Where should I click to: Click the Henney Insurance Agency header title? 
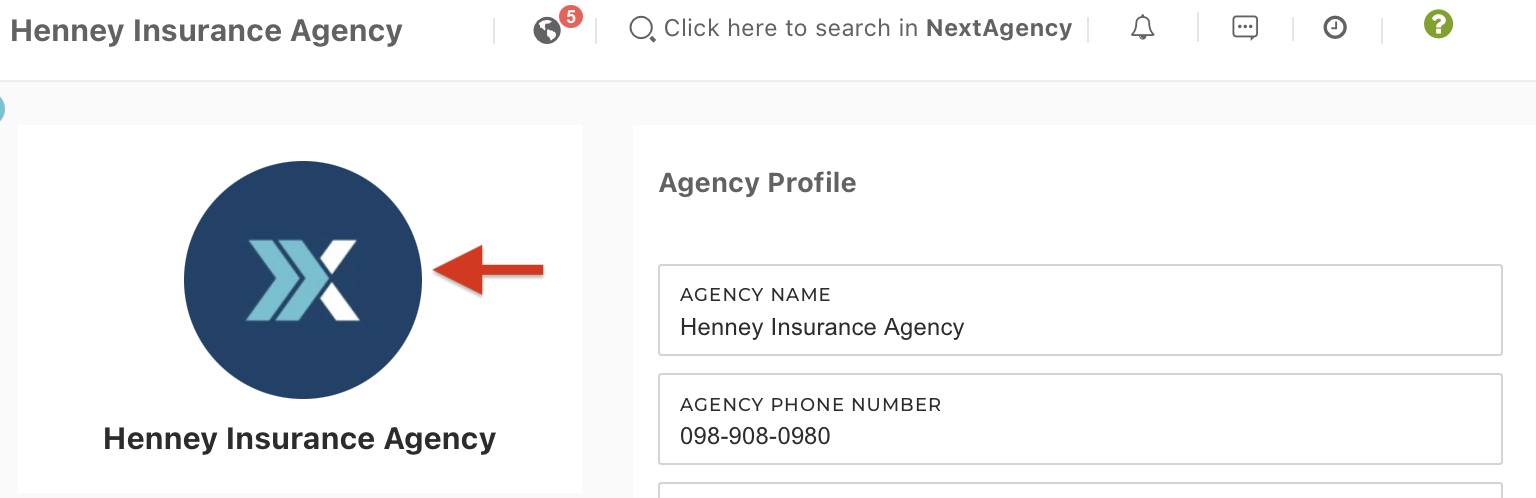click(206, 31)
